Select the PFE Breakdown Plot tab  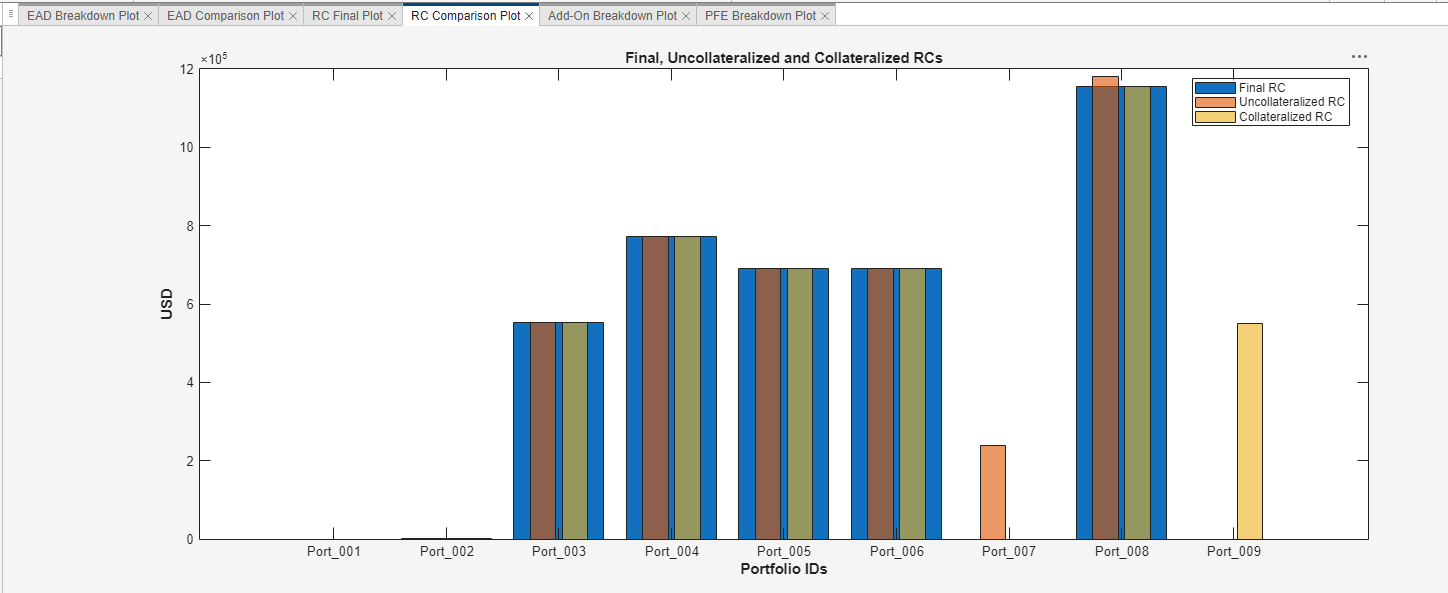[765, 15]
